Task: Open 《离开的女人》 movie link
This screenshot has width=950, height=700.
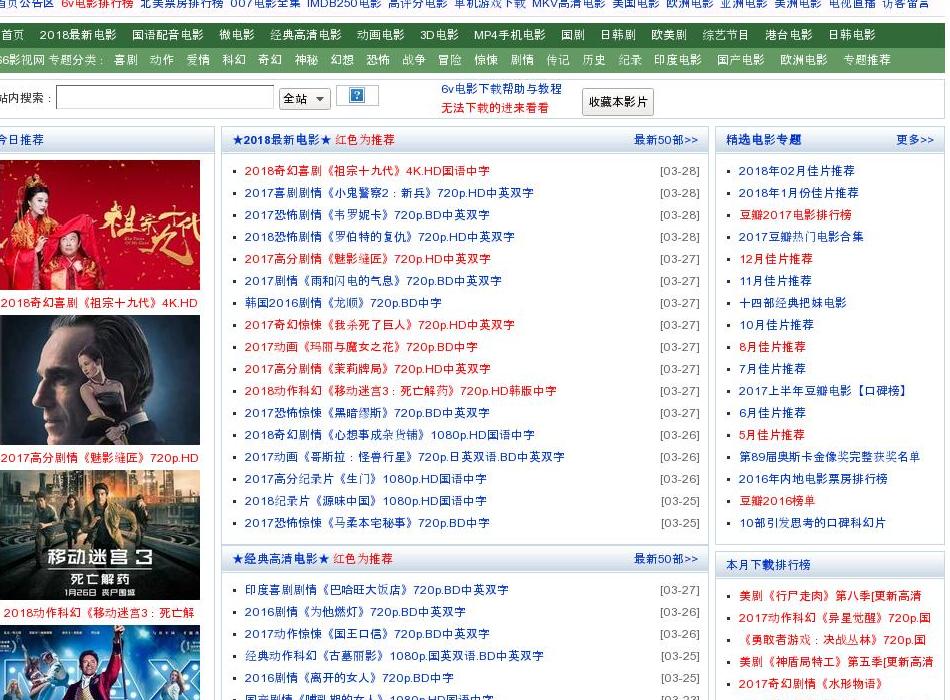Action: pos(349,678)
